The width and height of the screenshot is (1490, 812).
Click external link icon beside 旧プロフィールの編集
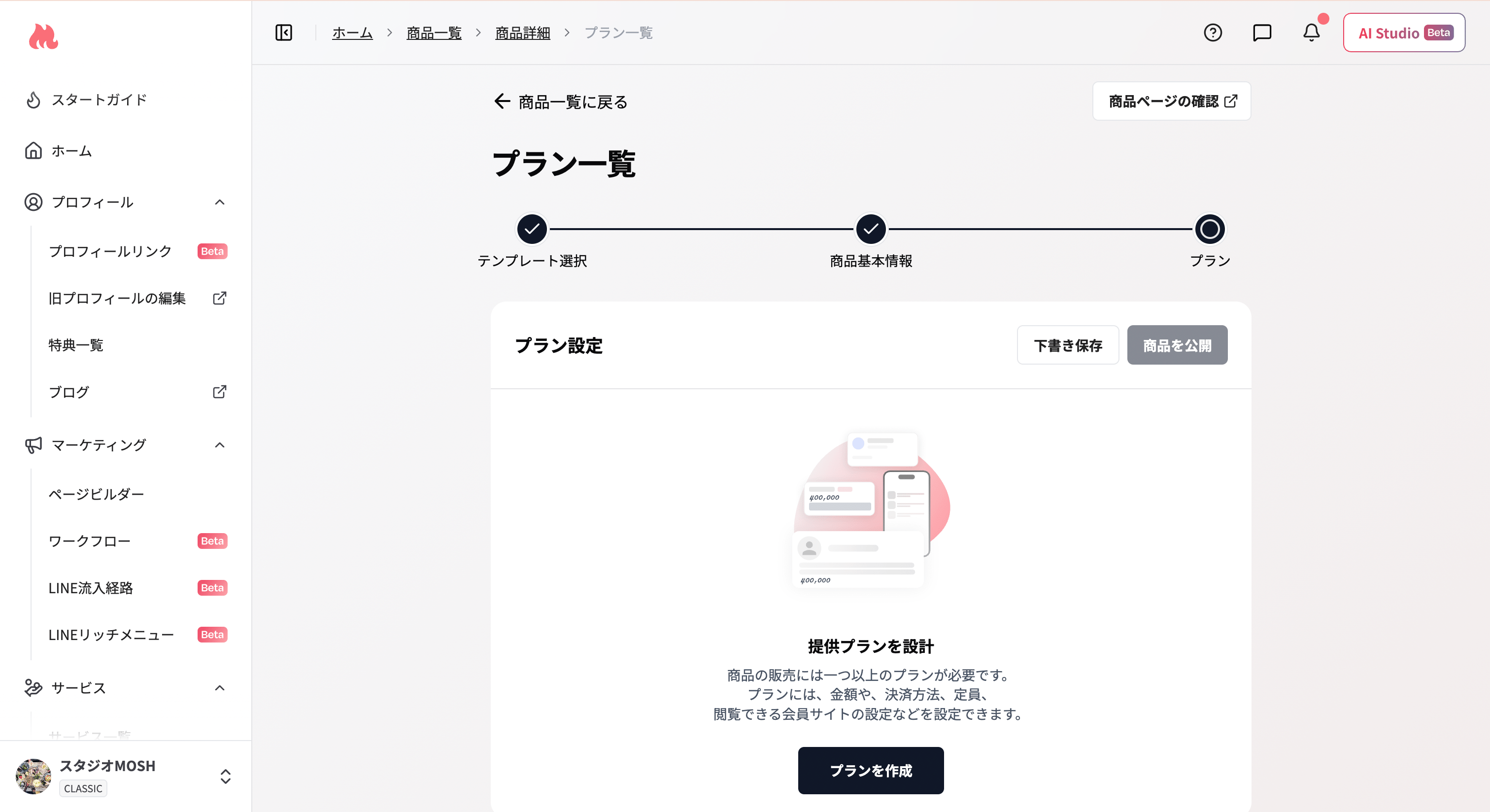click(x=220, y=299)
